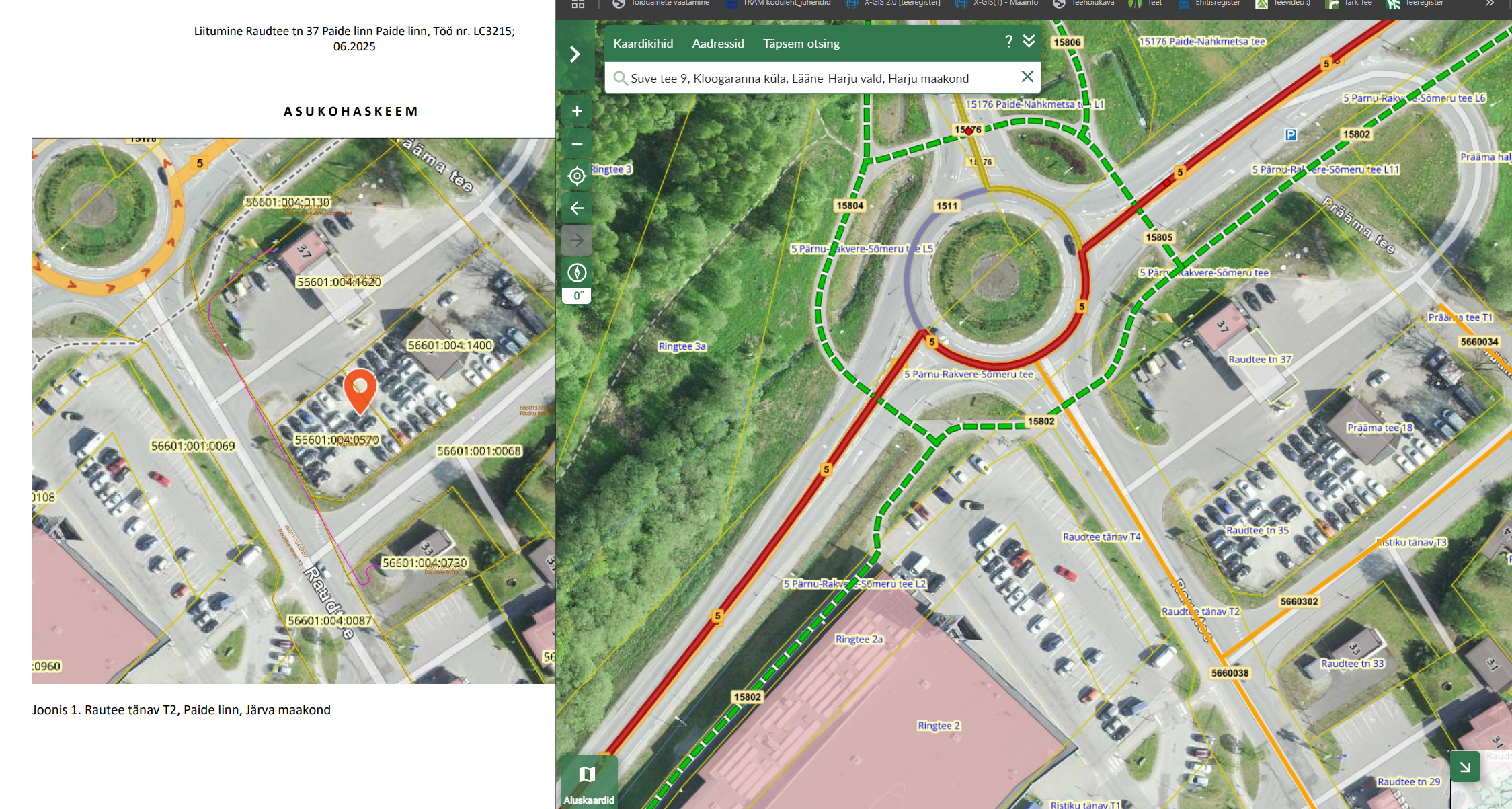The width and height of the screenshot is (1512, 809).
Task: Click map label Raudtee tn 35
Action: coord(1257,531)
